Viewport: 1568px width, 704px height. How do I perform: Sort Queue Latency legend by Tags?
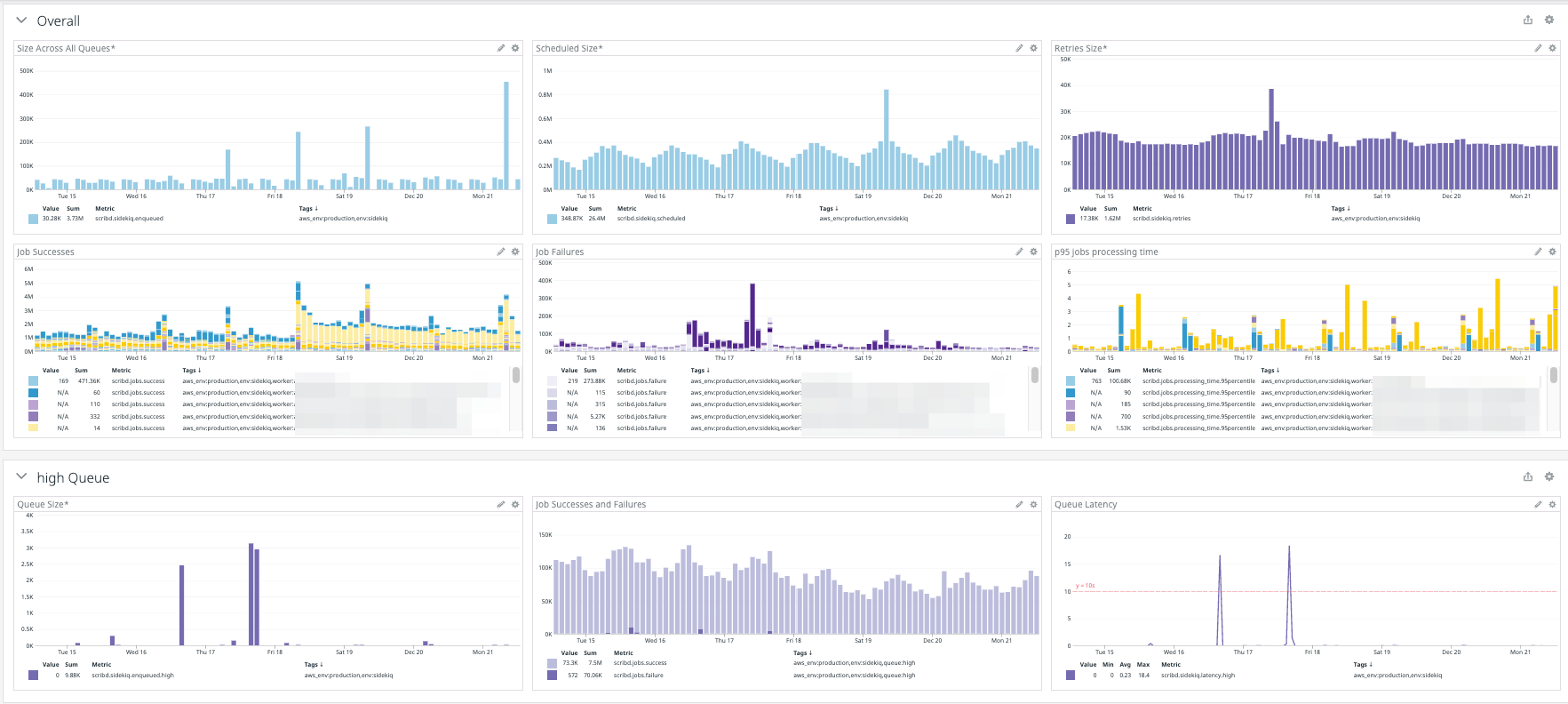coord(1363,665)
